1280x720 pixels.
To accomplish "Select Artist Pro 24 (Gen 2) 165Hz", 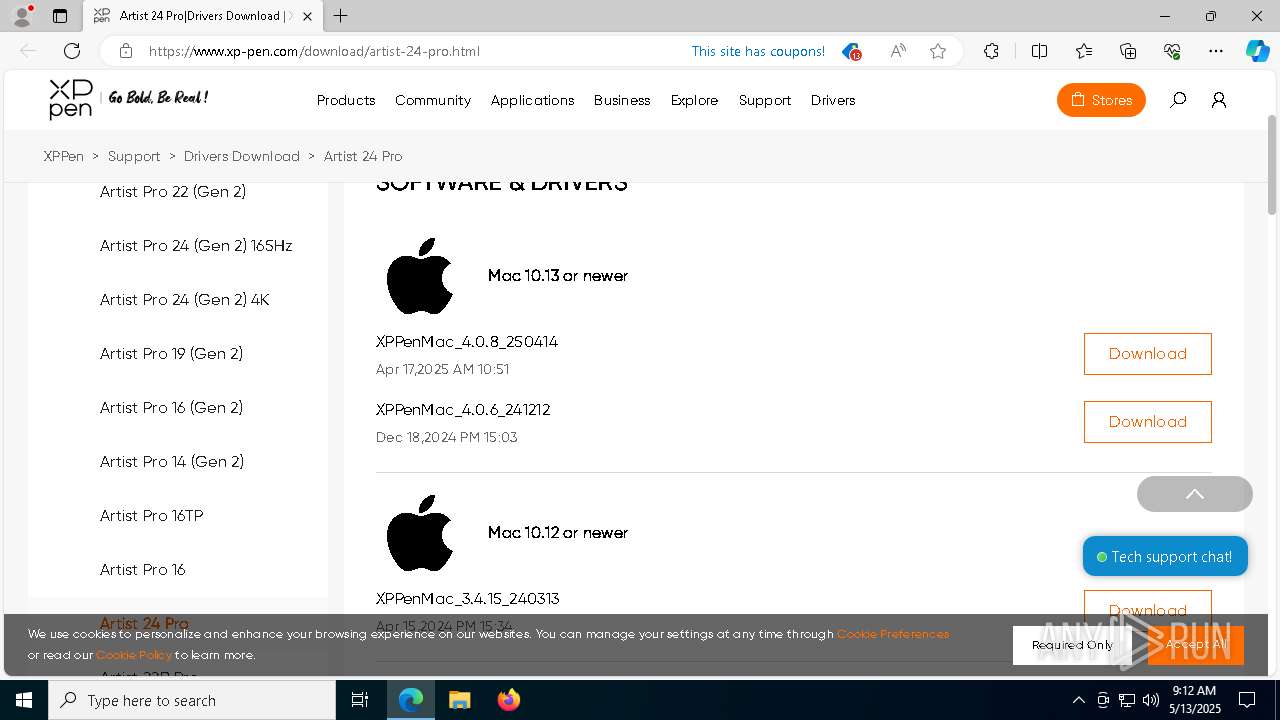I will 196,245.
